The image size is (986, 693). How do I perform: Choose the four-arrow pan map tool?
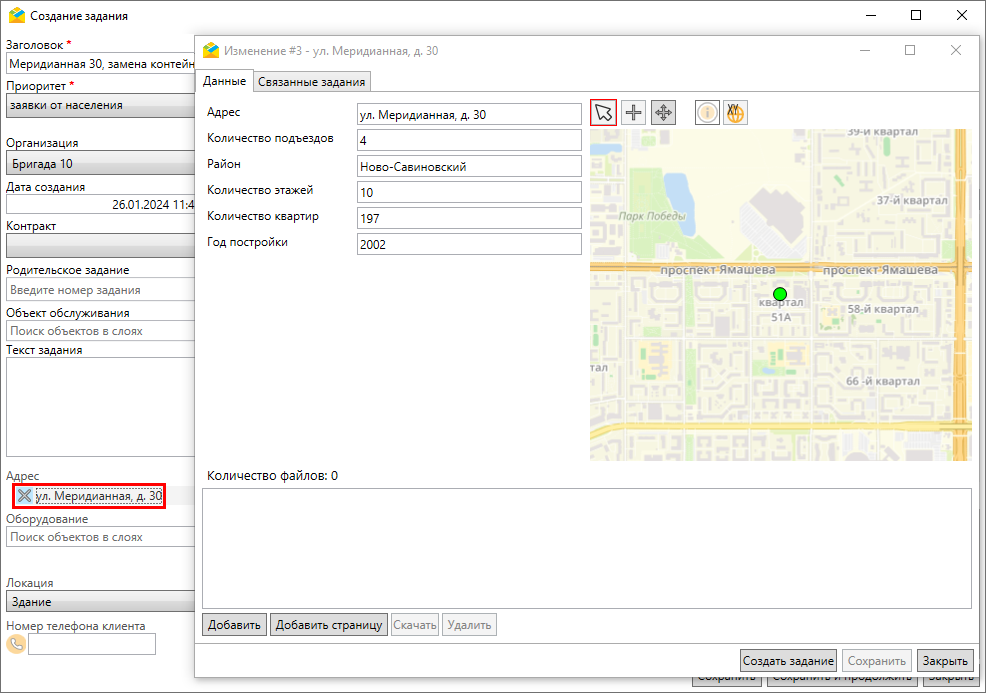point(663,113)
